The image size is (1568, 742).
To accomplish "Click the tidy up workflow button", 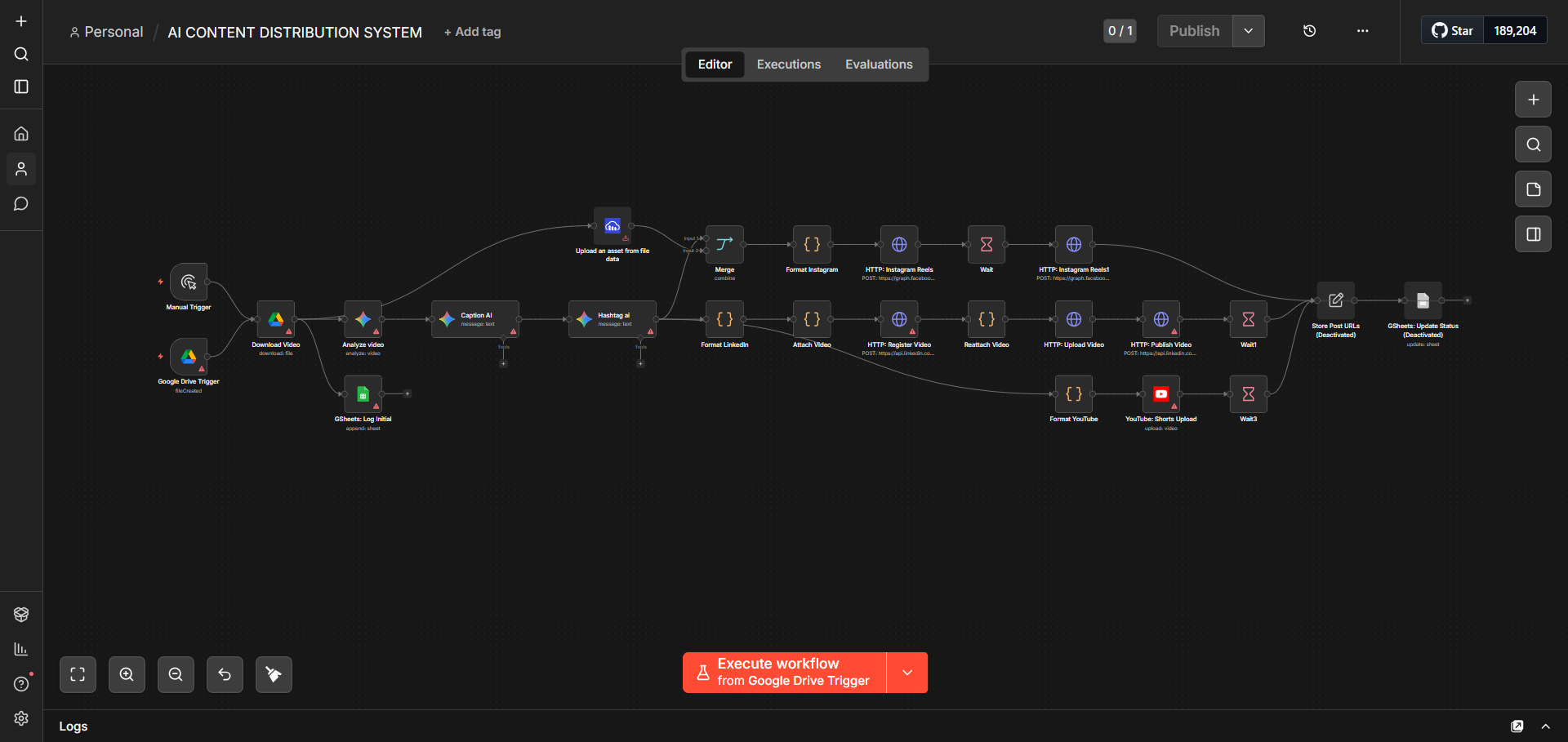I will 274,674.
